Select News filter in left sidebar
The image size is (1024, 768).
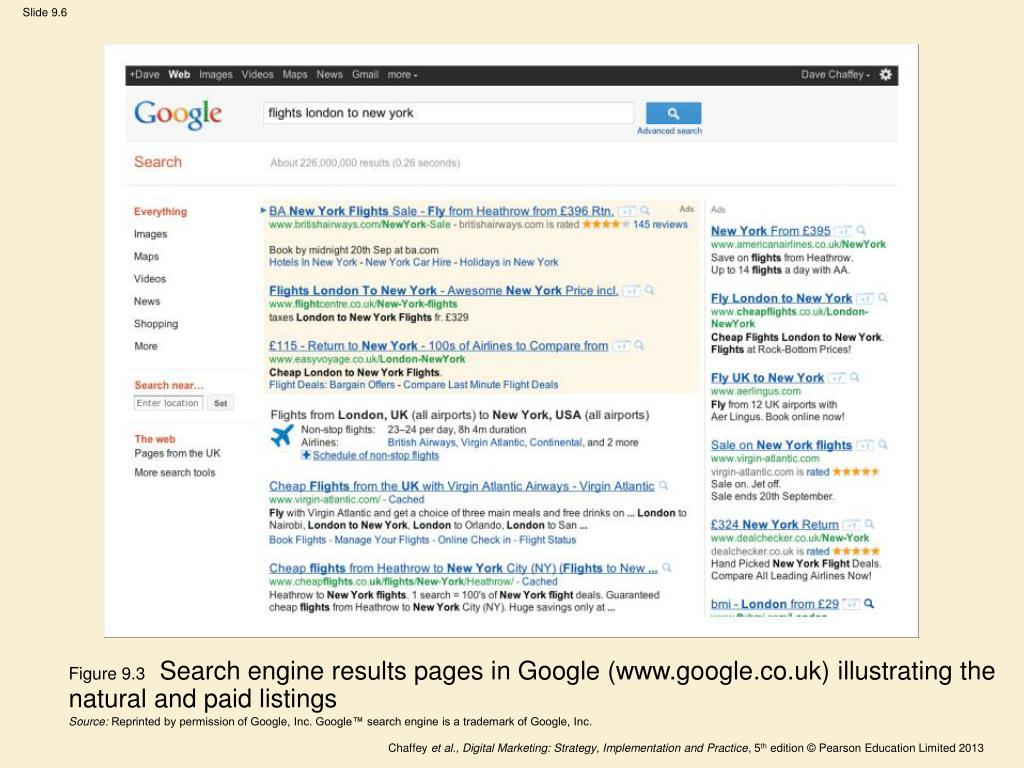(x=146, y=301)
